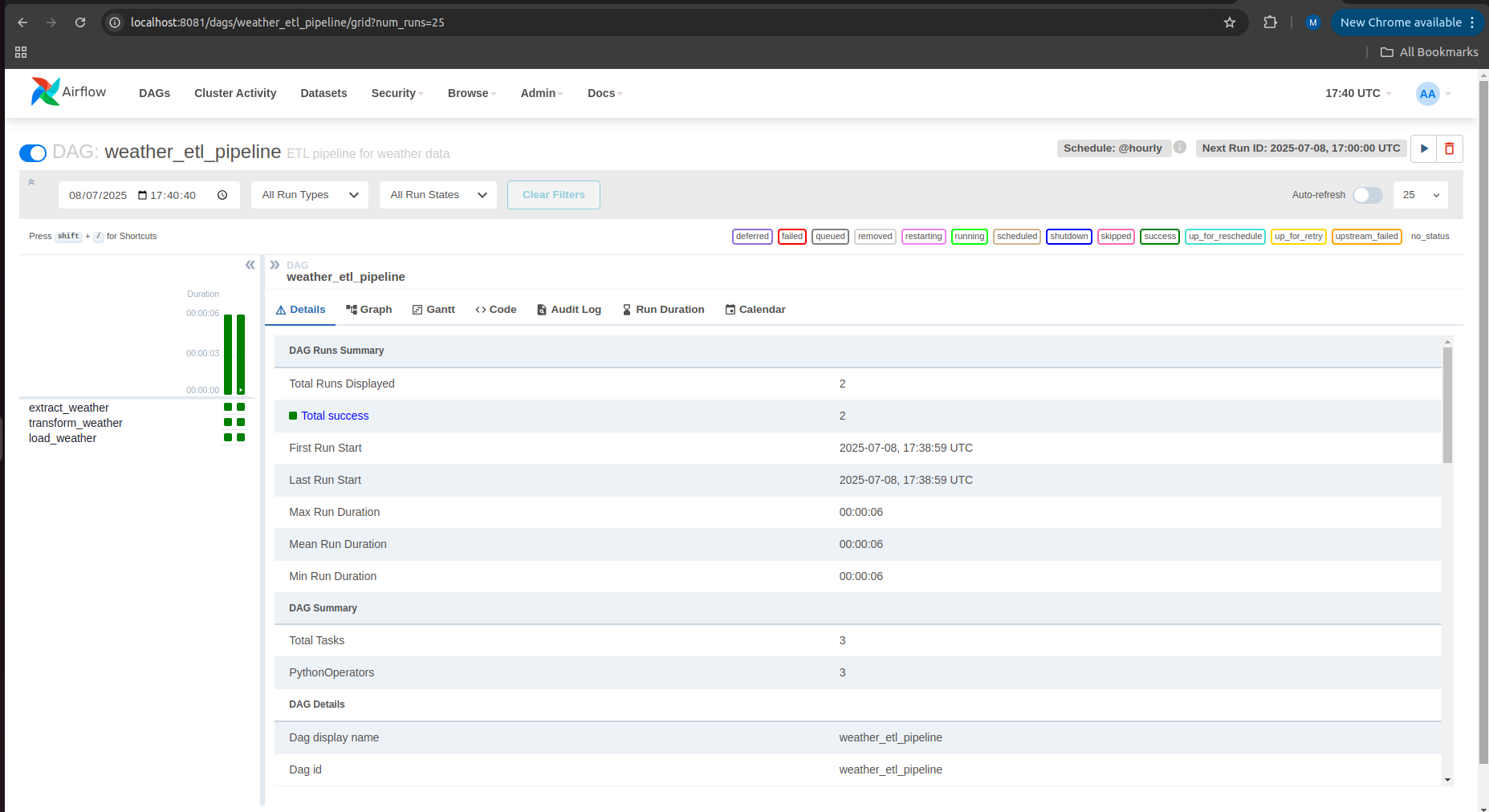
Task: Select the first extract_weather task instance square
Action: 228,407
